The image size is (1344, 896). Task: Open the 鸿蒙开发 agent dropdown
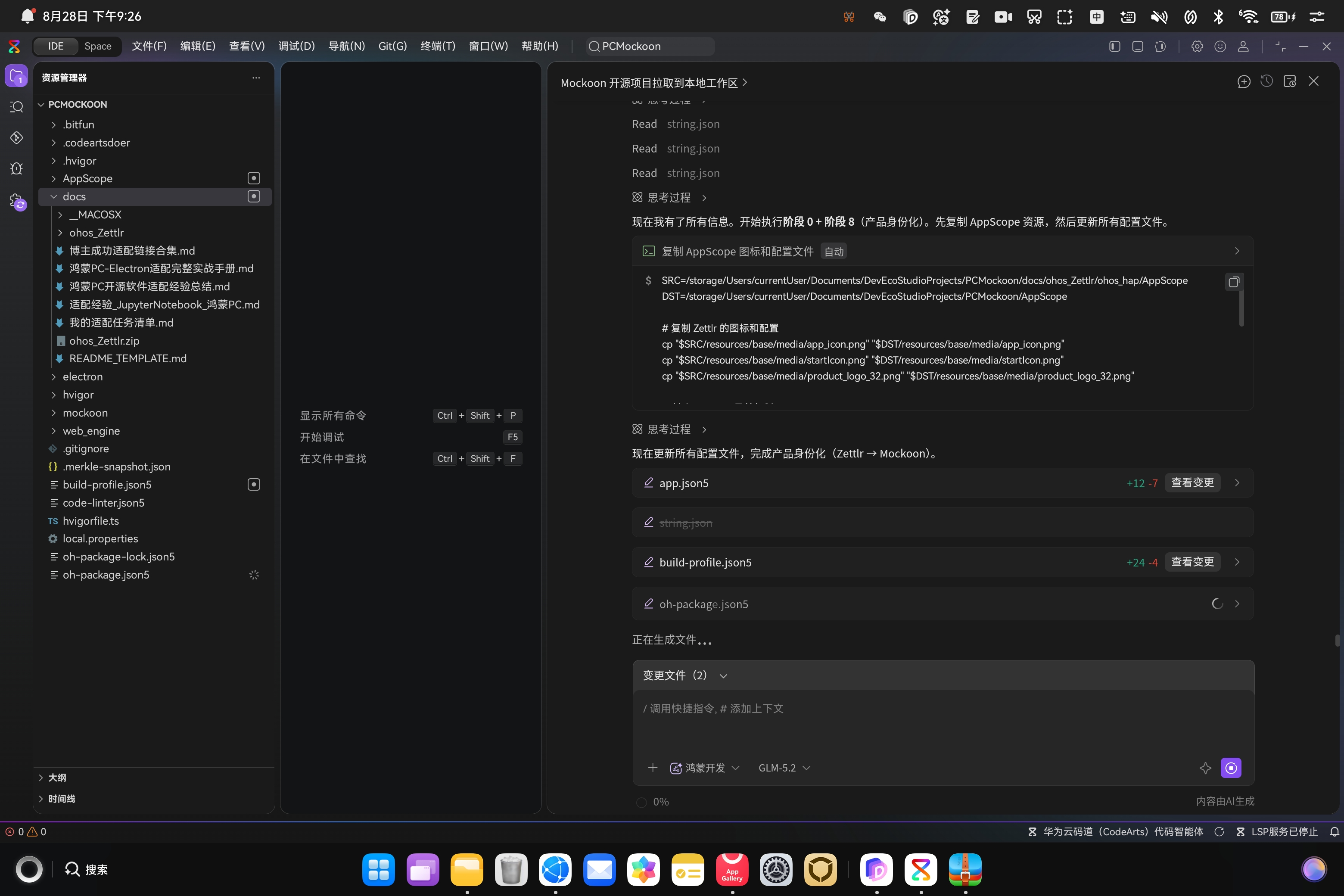[x=705, y=768]
